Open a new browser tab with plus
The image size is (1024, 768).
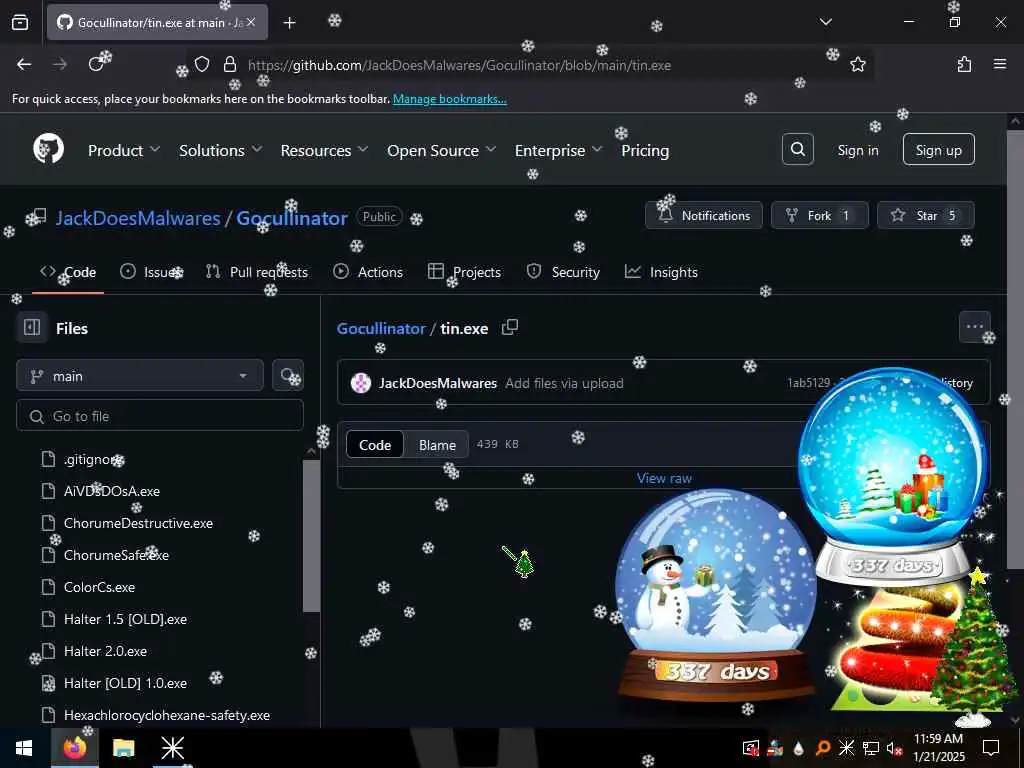click(x=289, y=23)
